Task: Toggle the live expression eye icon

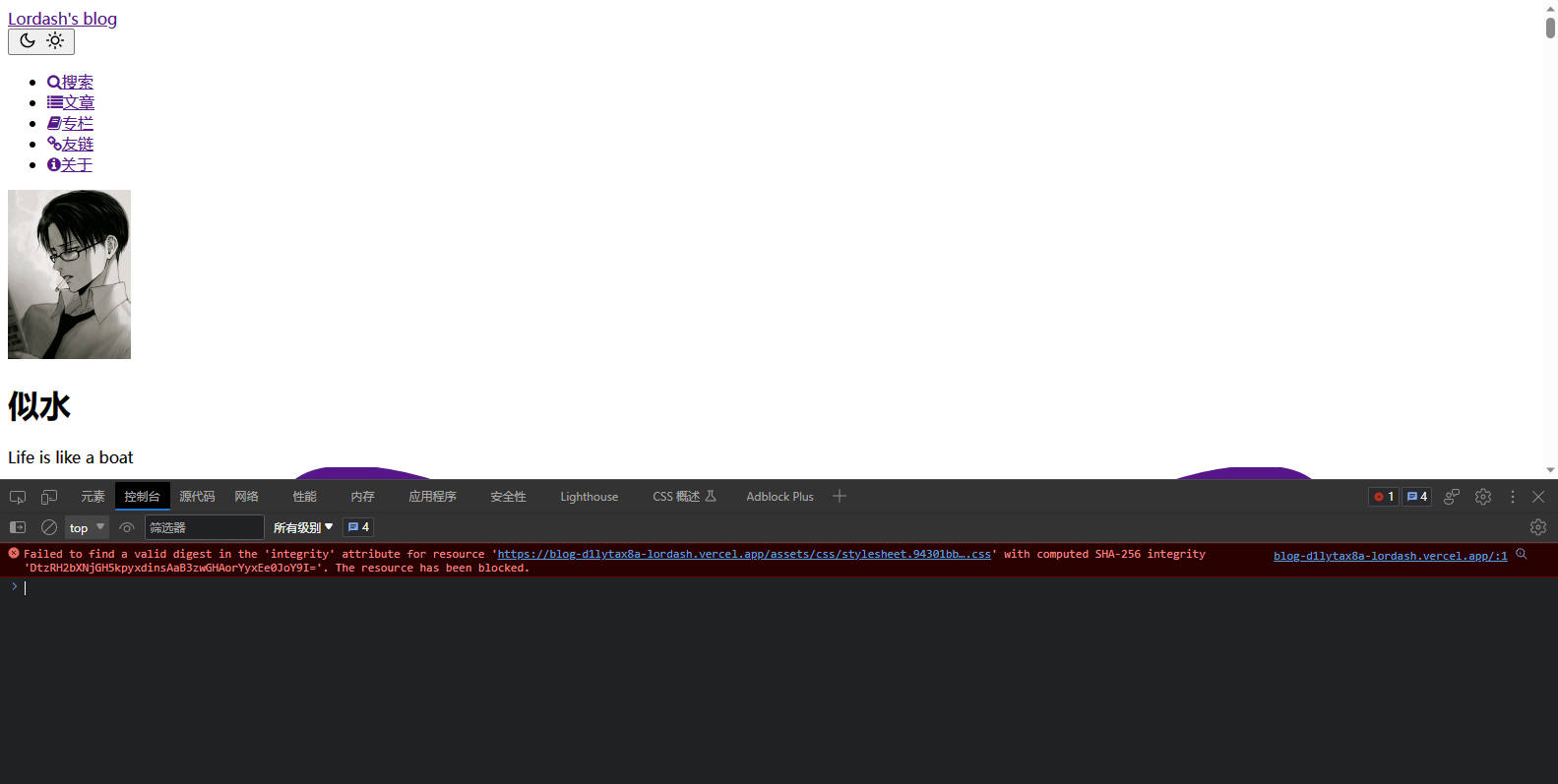Action: (x=127, y=528)
